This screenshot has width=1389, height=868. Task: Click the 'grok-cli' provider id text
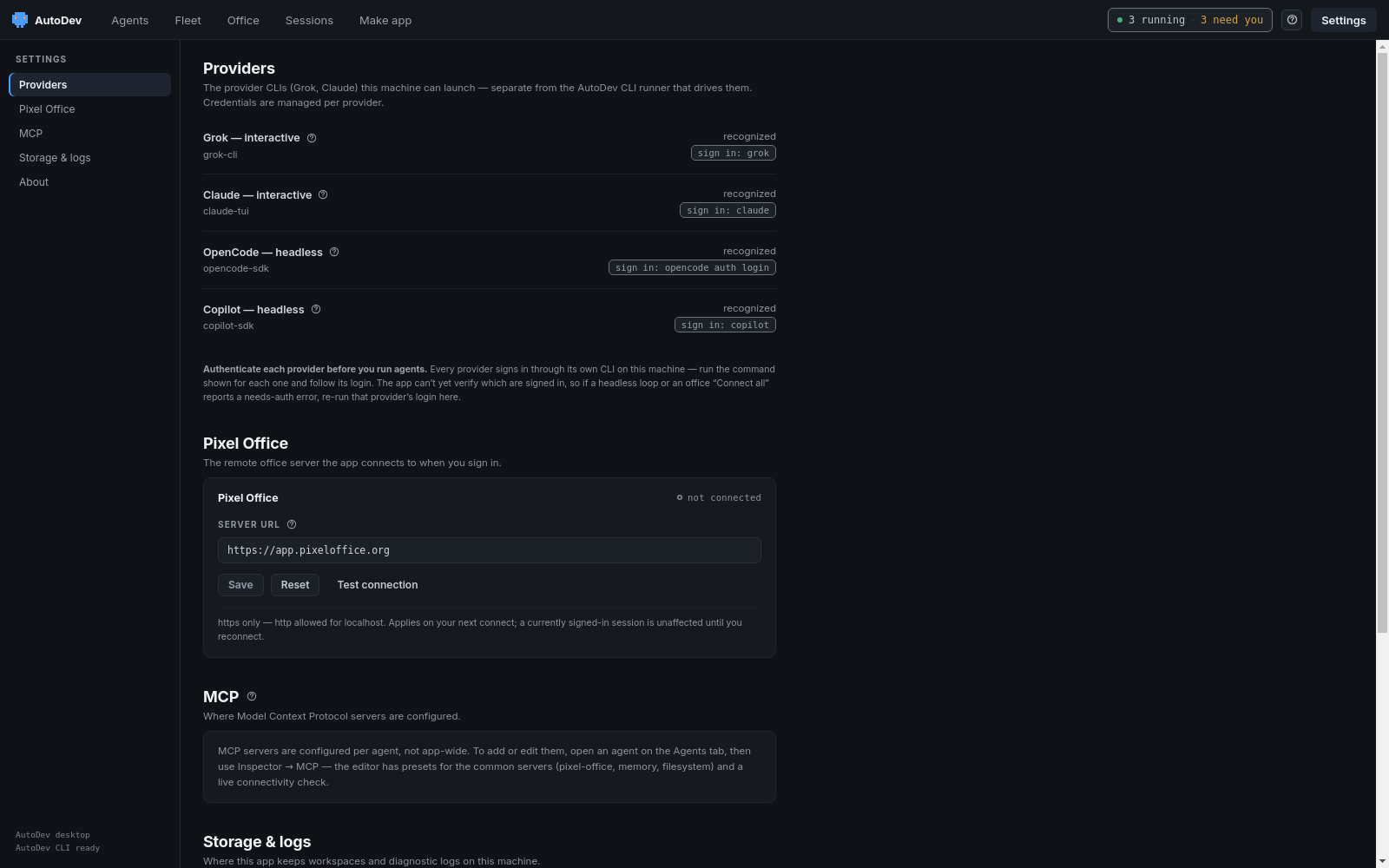click(221, 155)
